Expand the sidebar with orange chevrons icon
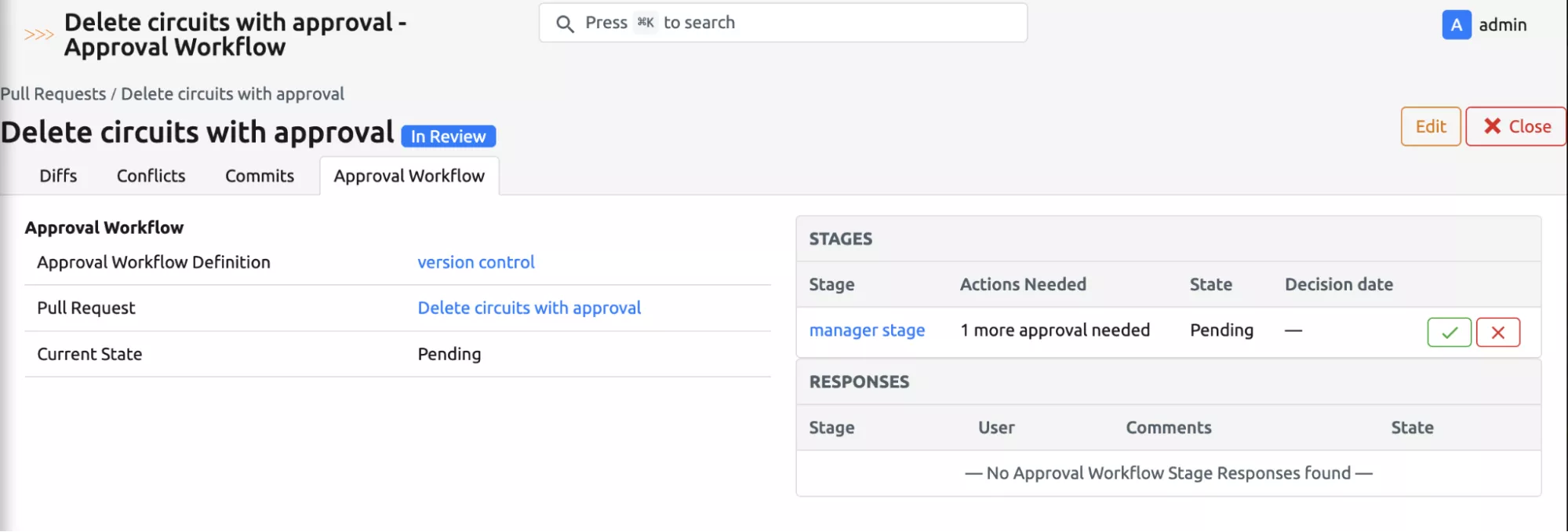 coord(38,35)
